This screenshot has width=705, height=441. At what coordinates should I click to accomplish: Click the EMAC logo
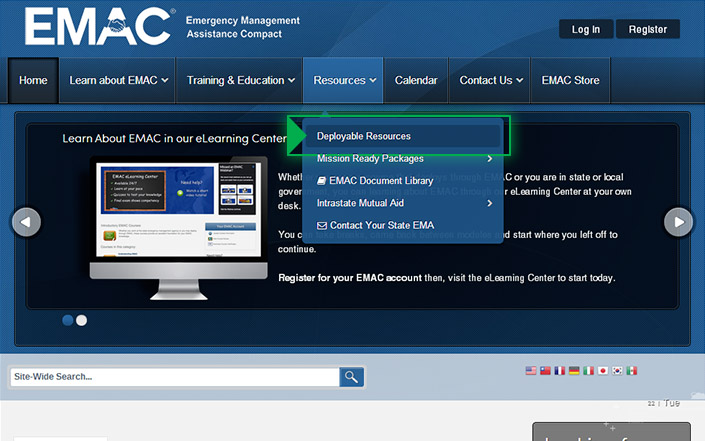(x=99, y=26)
